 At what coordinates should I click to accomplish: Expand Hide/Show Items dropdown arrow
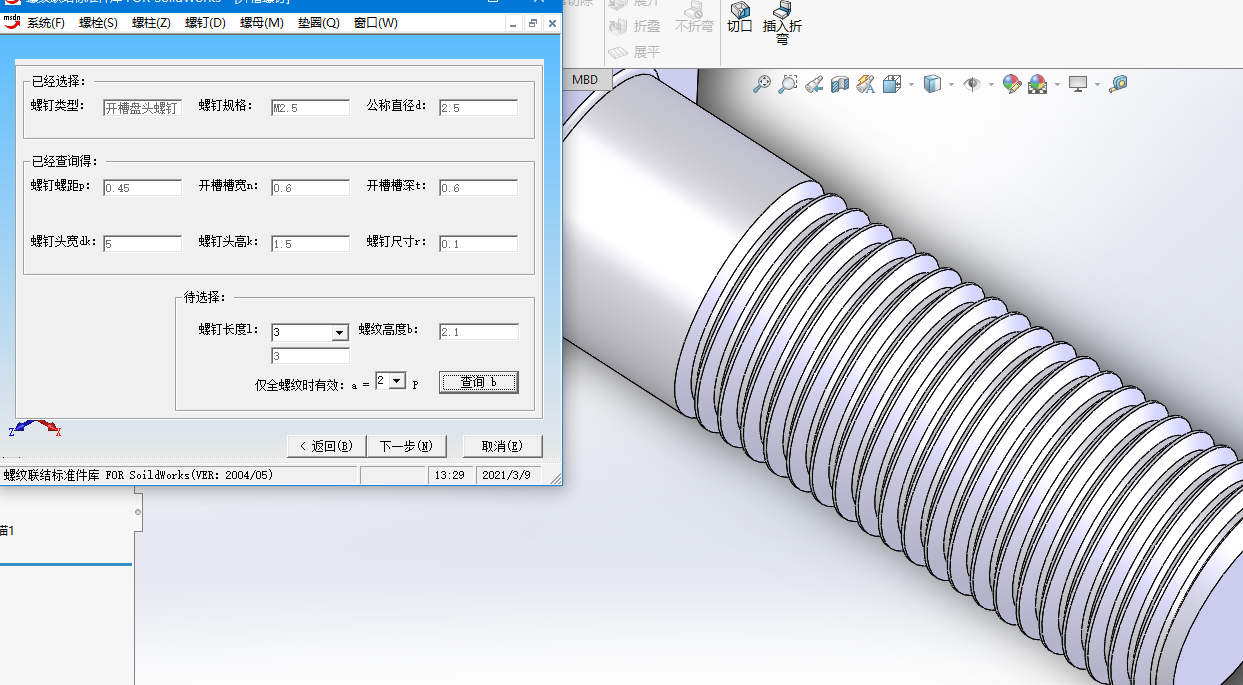[x=990, y=84]
